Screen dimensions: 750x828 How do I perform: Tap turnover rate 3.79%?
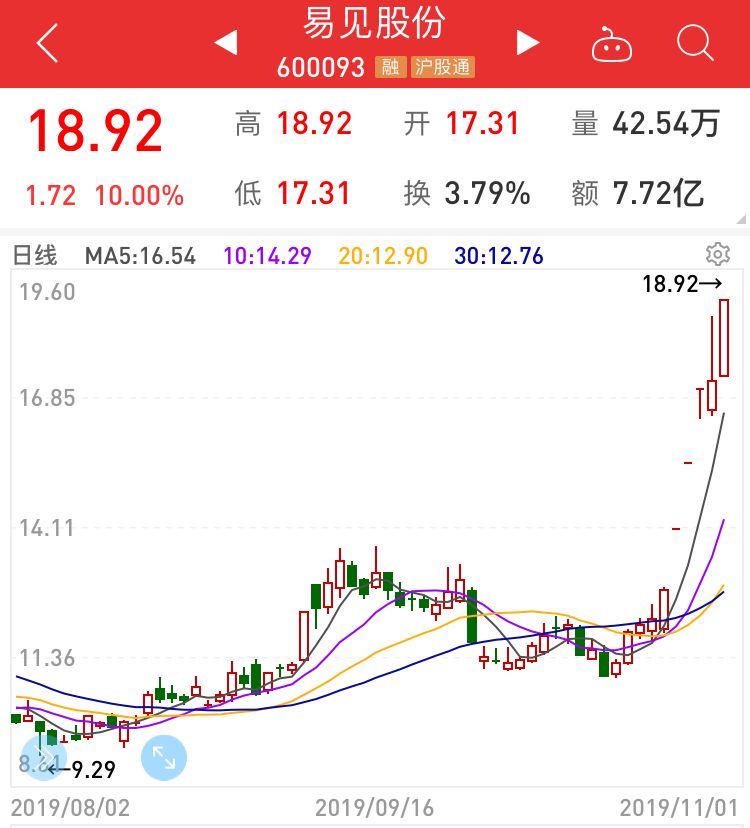pos(487,193)
